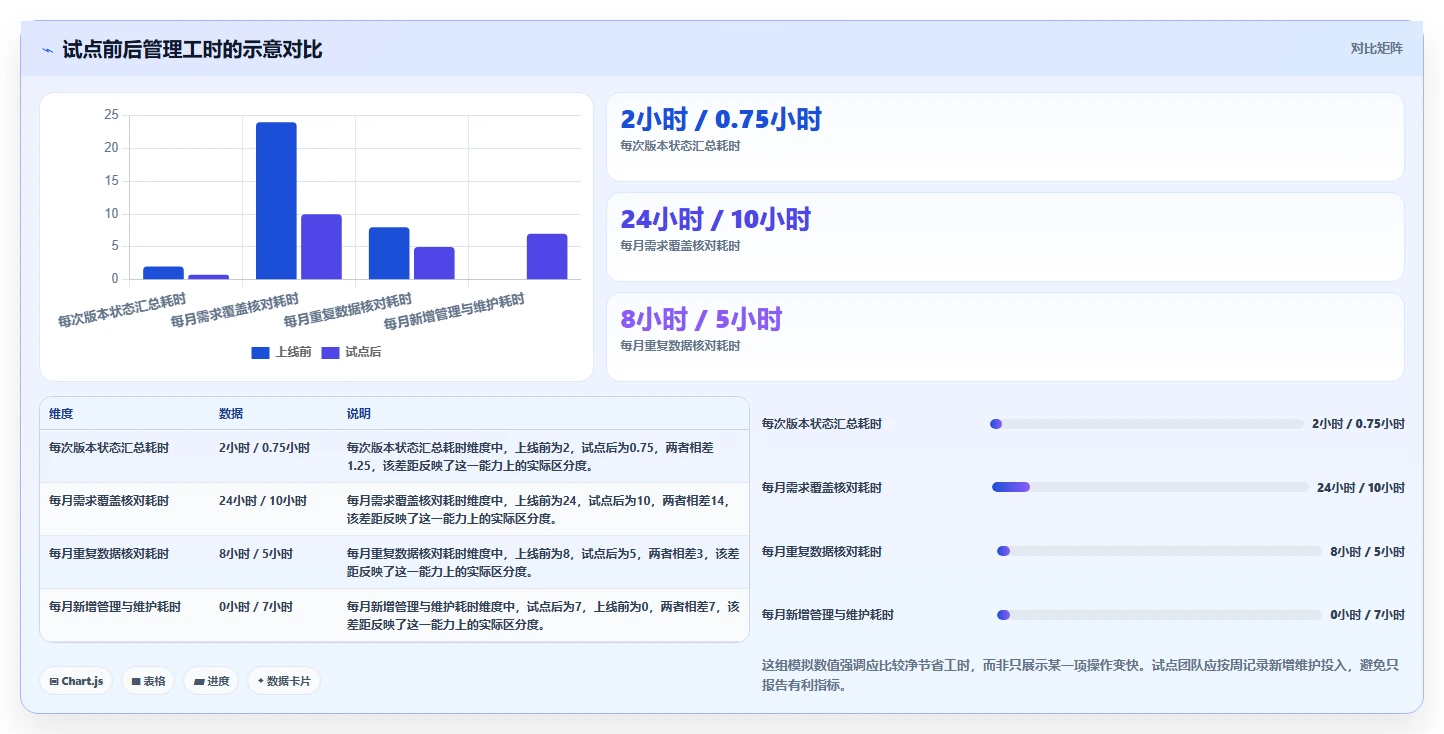Click the 数据 column header
Image resolution: width=1444 pixels, height=734 pixels.
tap(231, 414)
